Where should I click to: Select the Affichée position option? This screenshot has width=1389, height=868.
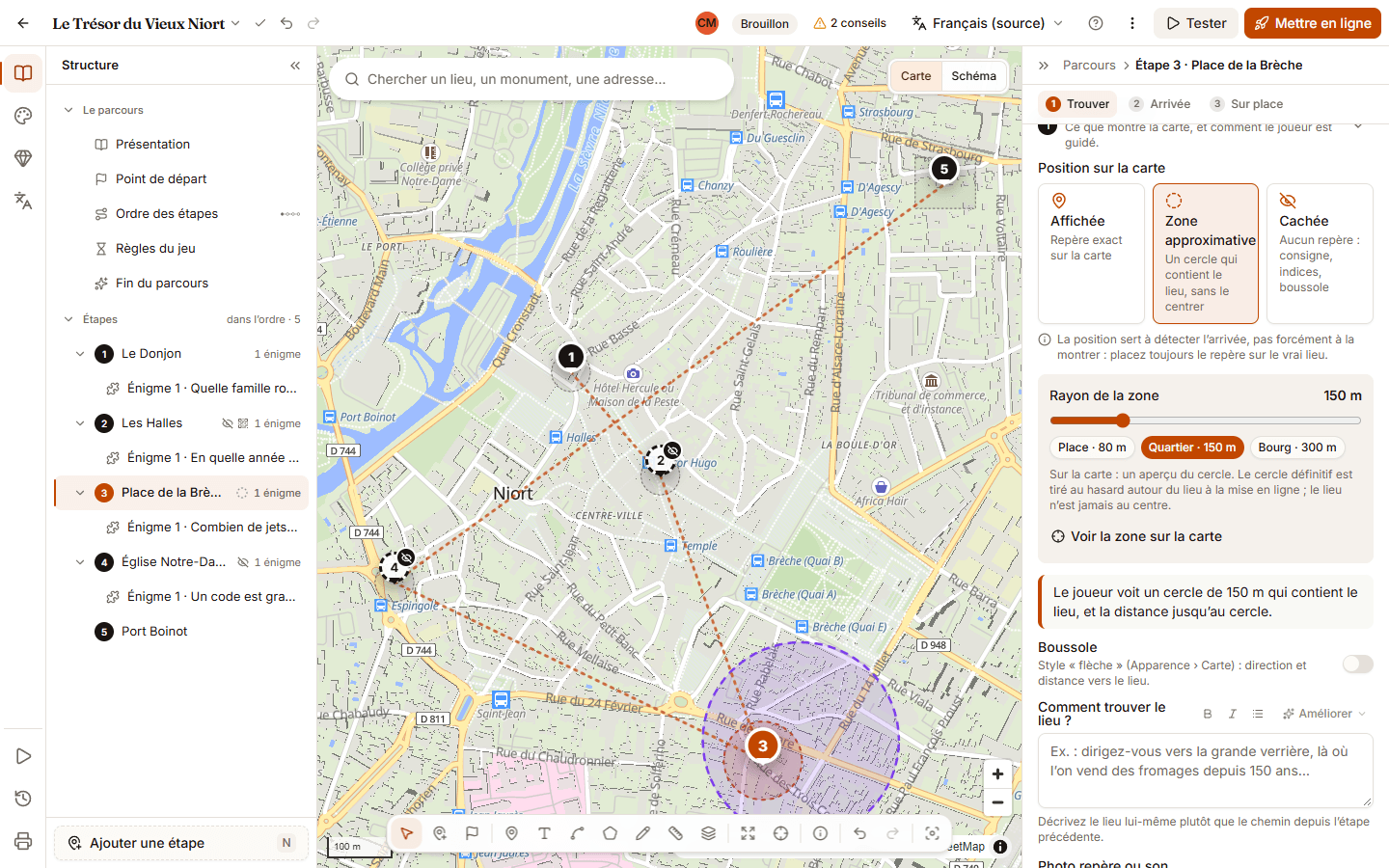point(1091,254)
